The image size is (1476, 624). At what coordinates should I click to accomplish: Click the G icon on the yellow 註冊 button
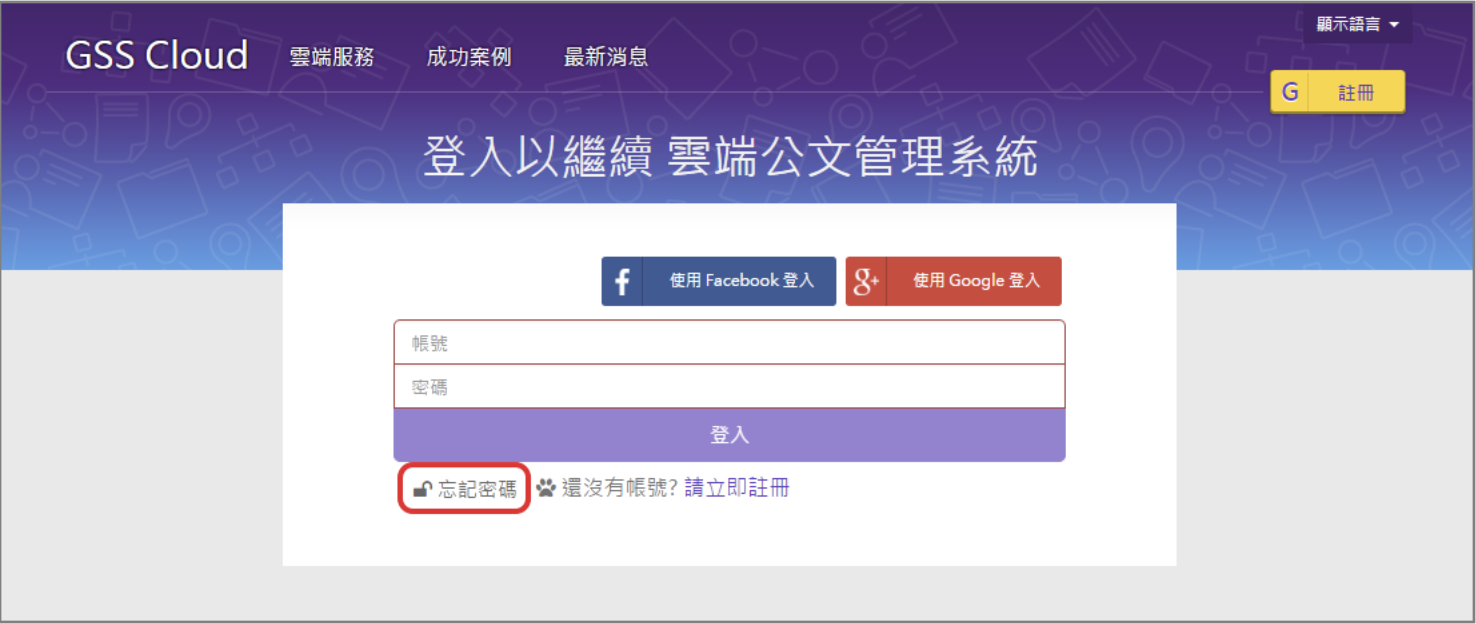tap(1290, 92)
